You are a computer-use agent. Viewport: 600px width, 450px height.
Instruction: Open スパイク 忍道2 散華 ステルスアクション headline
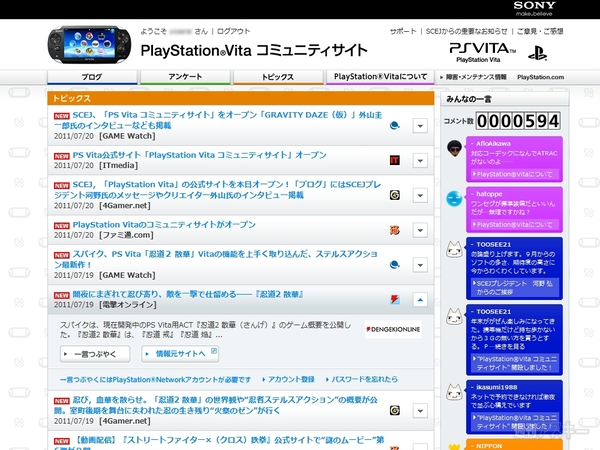(216, 259)
